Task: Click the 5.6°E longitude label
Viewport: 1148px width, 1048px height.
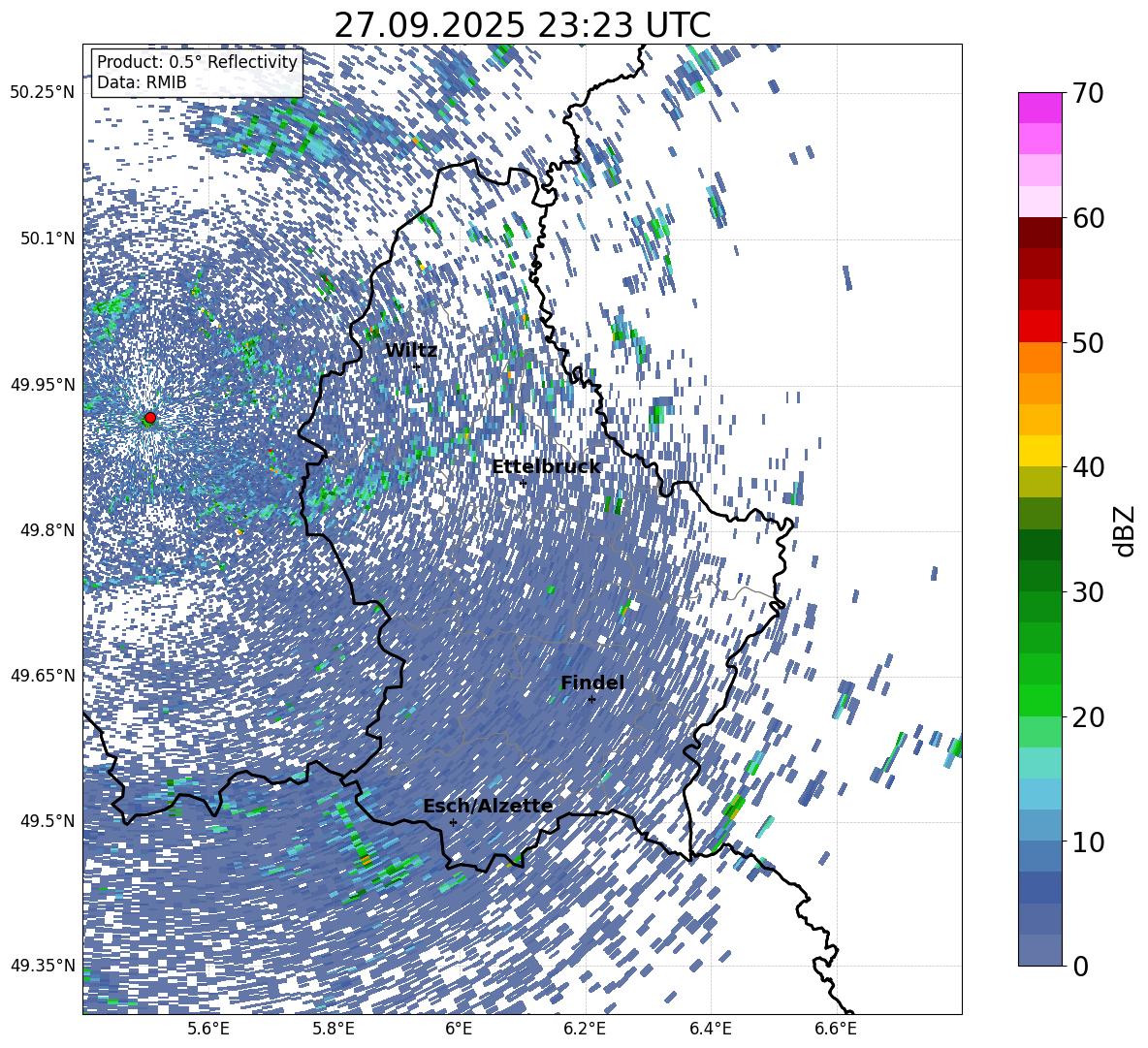Action: coord(208,1029)
